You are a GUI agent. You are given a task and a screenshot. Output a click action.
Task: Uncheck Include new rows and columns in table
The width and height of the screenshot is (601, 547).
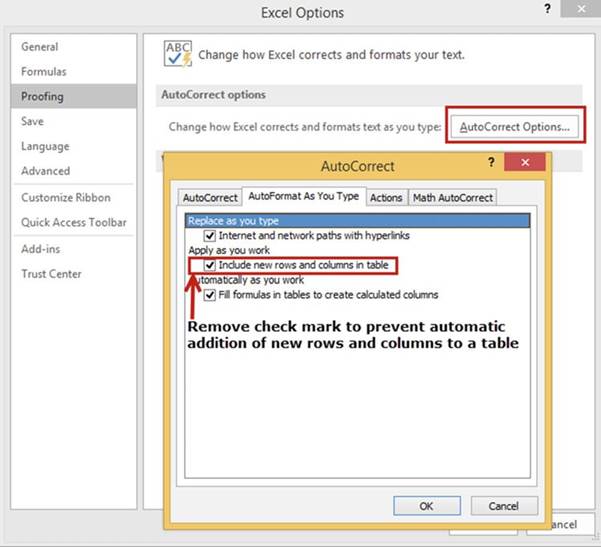point(210,265)
